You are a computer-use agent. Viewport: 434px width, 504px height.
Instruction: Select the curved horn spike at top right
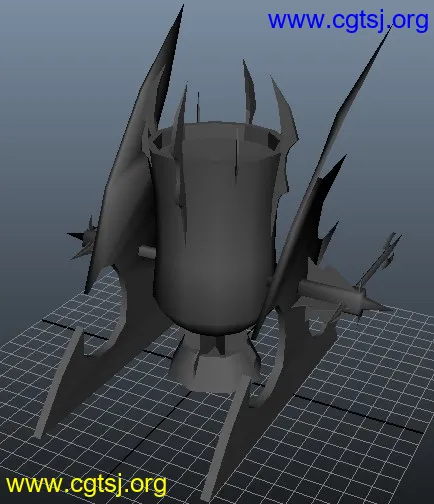(x=284, y=110)
